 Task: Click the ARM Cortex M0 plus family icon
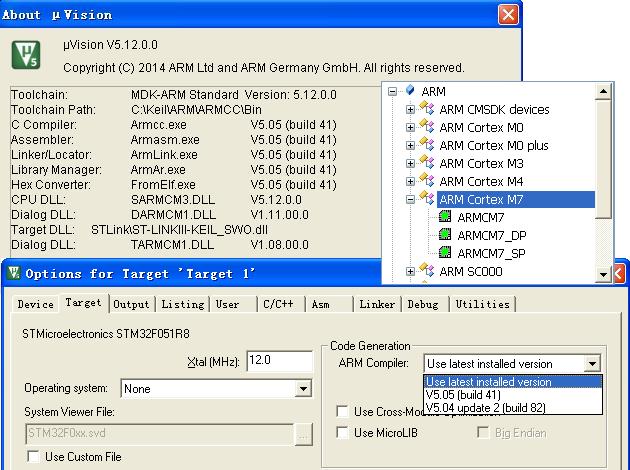pos(427,144)
